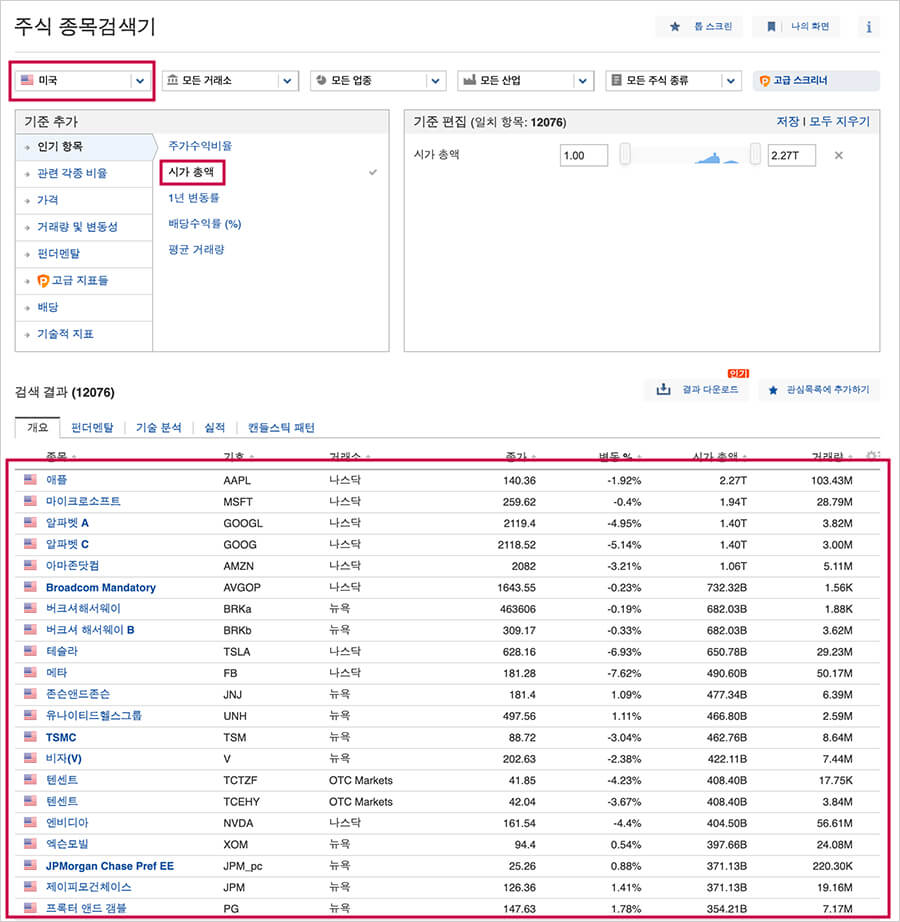Screen dimensions: 900x922
Task: Click maximum market cap input 2.27T
Action: tap(791, 156)
